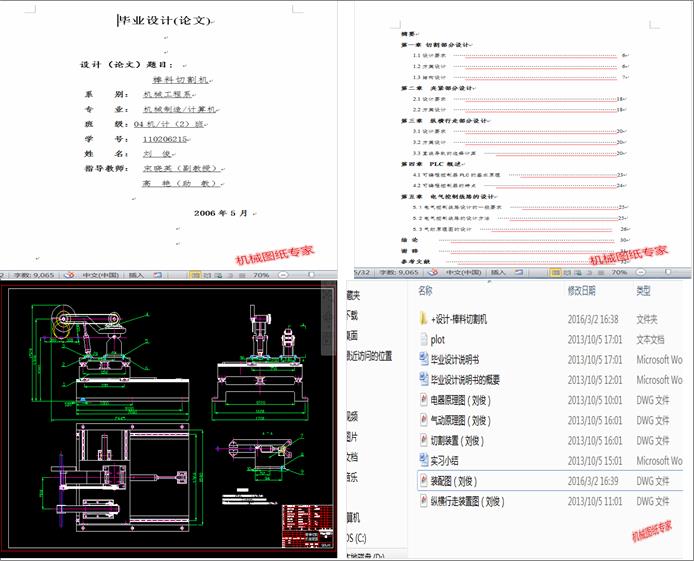The height and width of the screenshot is (561, 694).
Task: Select the 纵横行走装置图(刘俊) DWG file icon
Action: (424, 501)
